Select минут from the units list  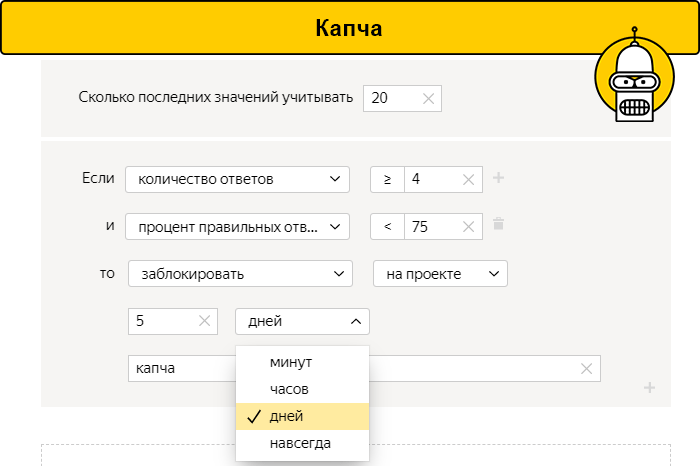coord(291,362)
